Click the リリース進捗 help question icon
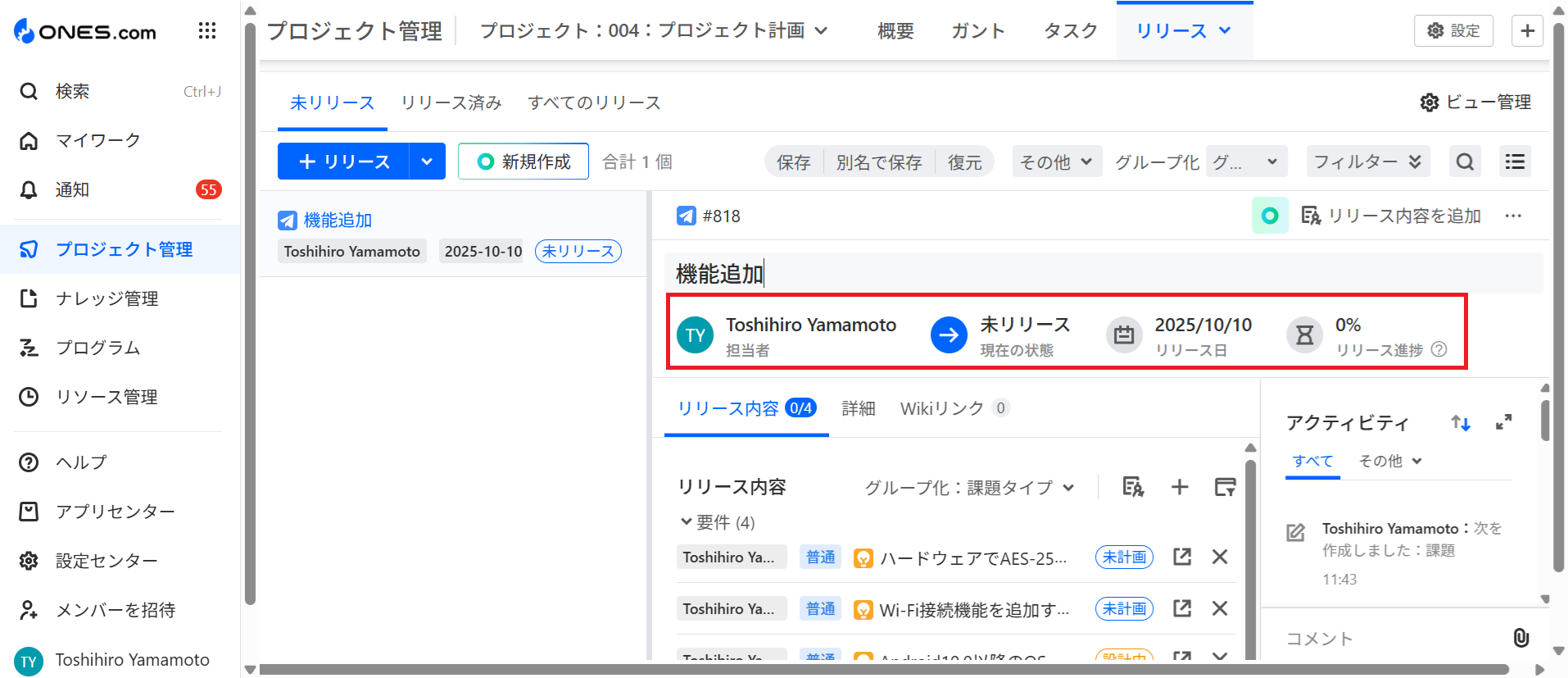The width and height of the screenshot is (1568, 678). coord(1439,350)
